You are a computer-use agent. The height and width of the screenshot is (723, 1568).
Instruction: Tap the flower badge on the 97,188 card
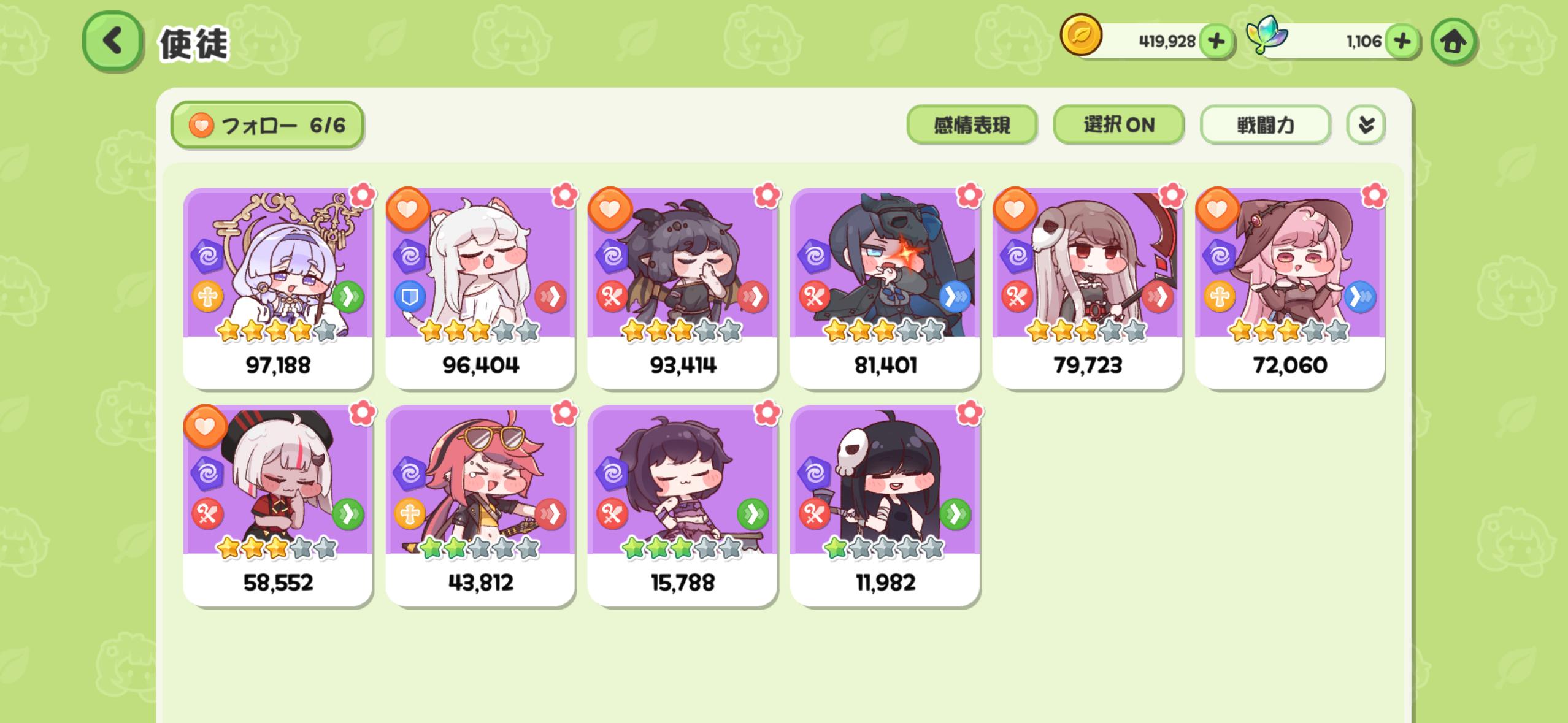coord(362,195)
